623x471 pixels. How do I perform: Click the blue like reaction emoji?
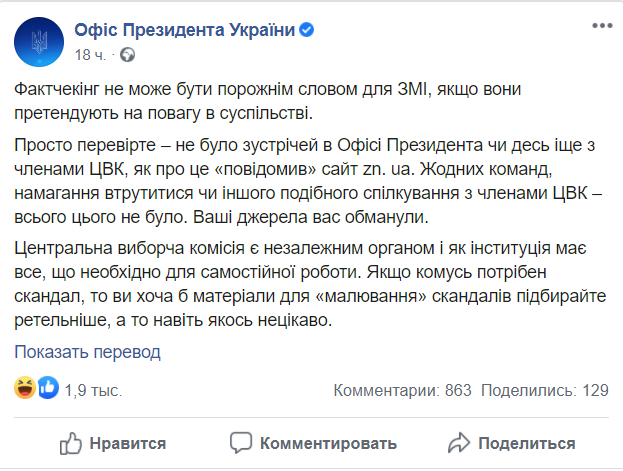click(46, 390)
